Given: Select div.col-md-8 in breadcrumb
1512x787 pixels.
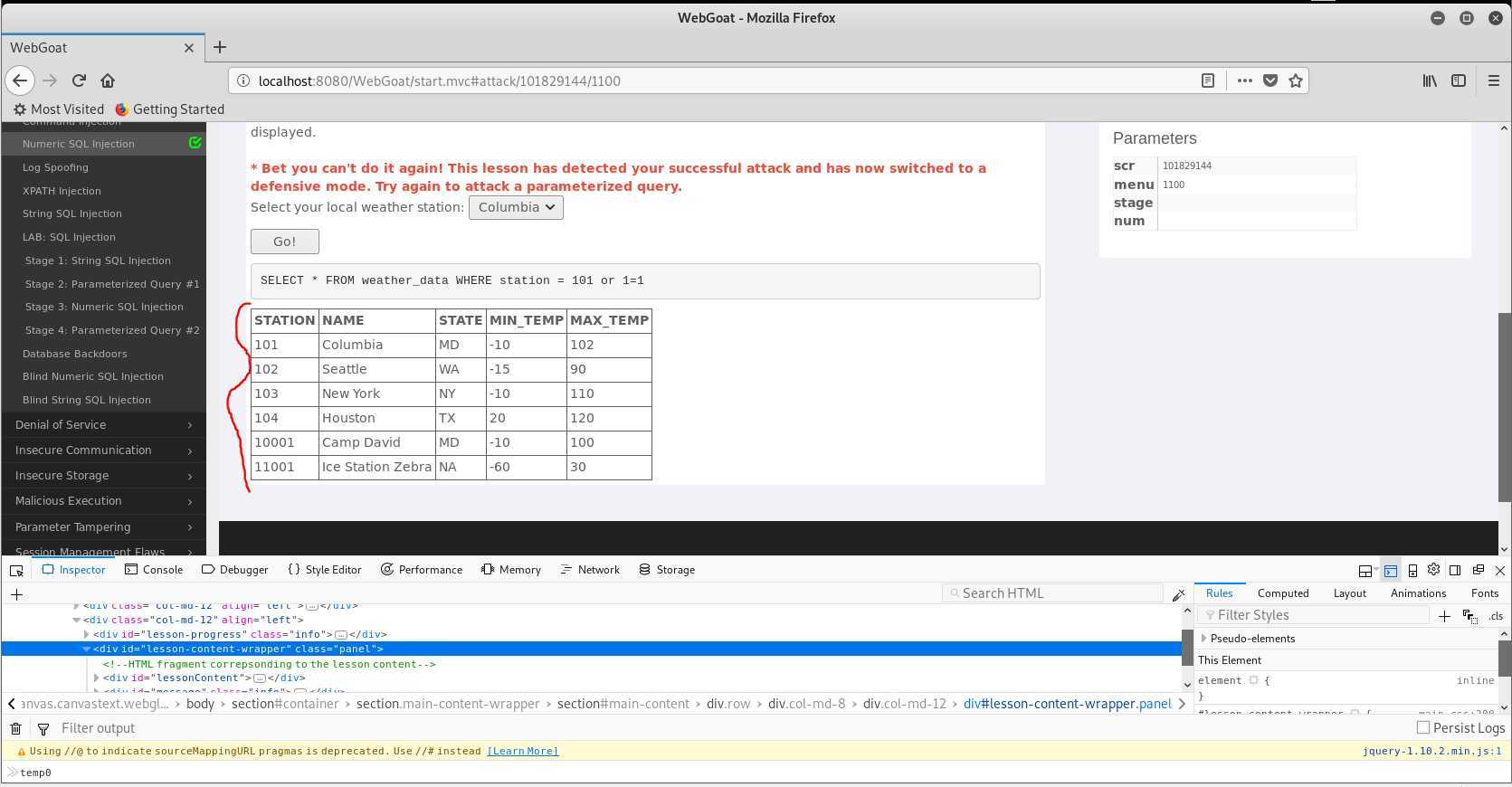Looking at the screenshot, I should (x=807, y=704).
